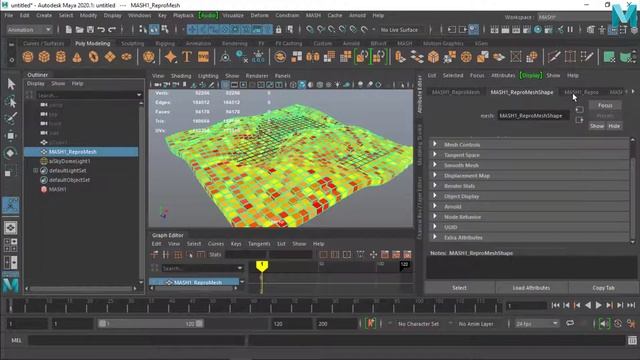Pick the Paint Selection tool
640x360 pixels.
tap(11, 119)
